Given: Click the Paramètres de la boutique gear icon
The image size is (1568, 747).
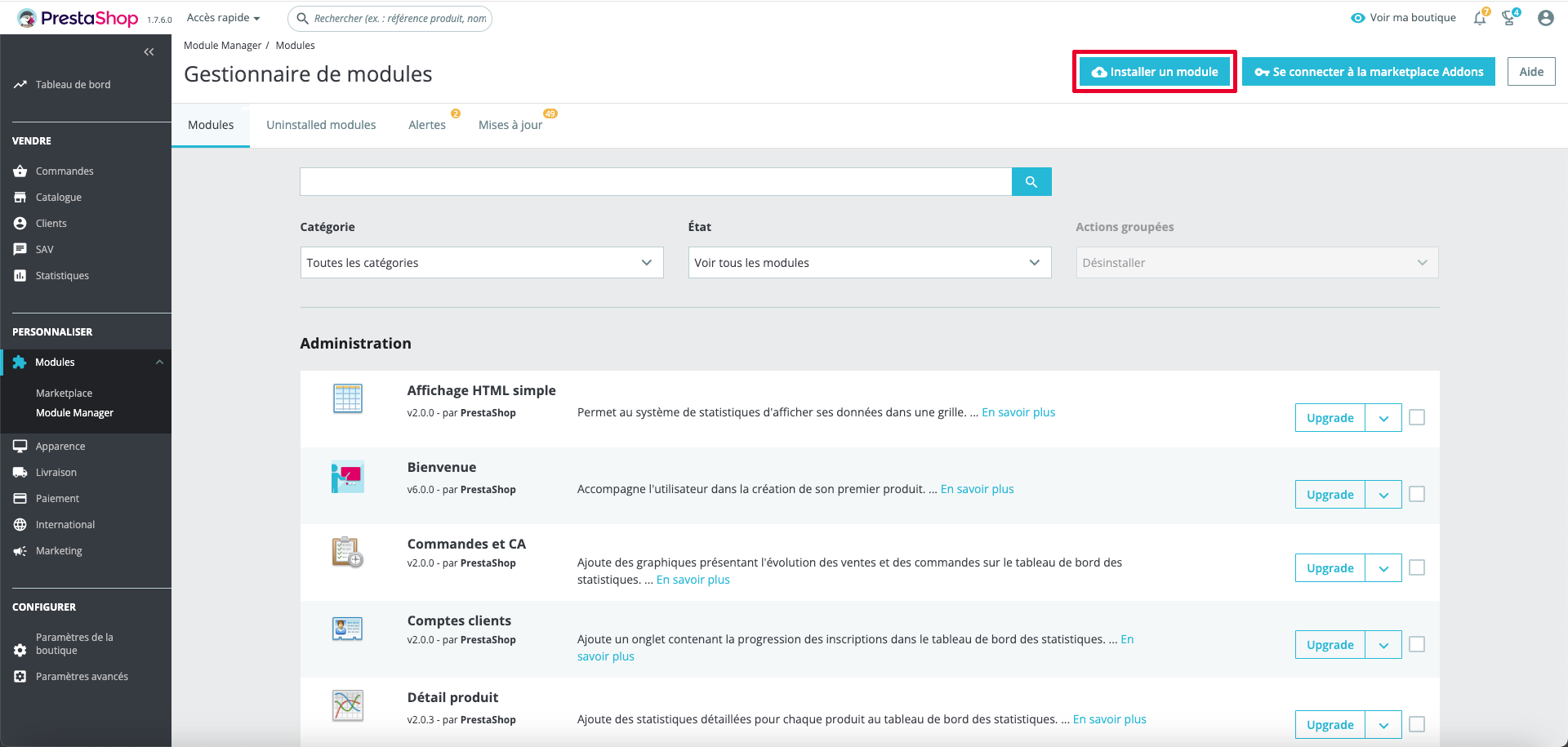Looking at the screenshot, I should 20,651.
